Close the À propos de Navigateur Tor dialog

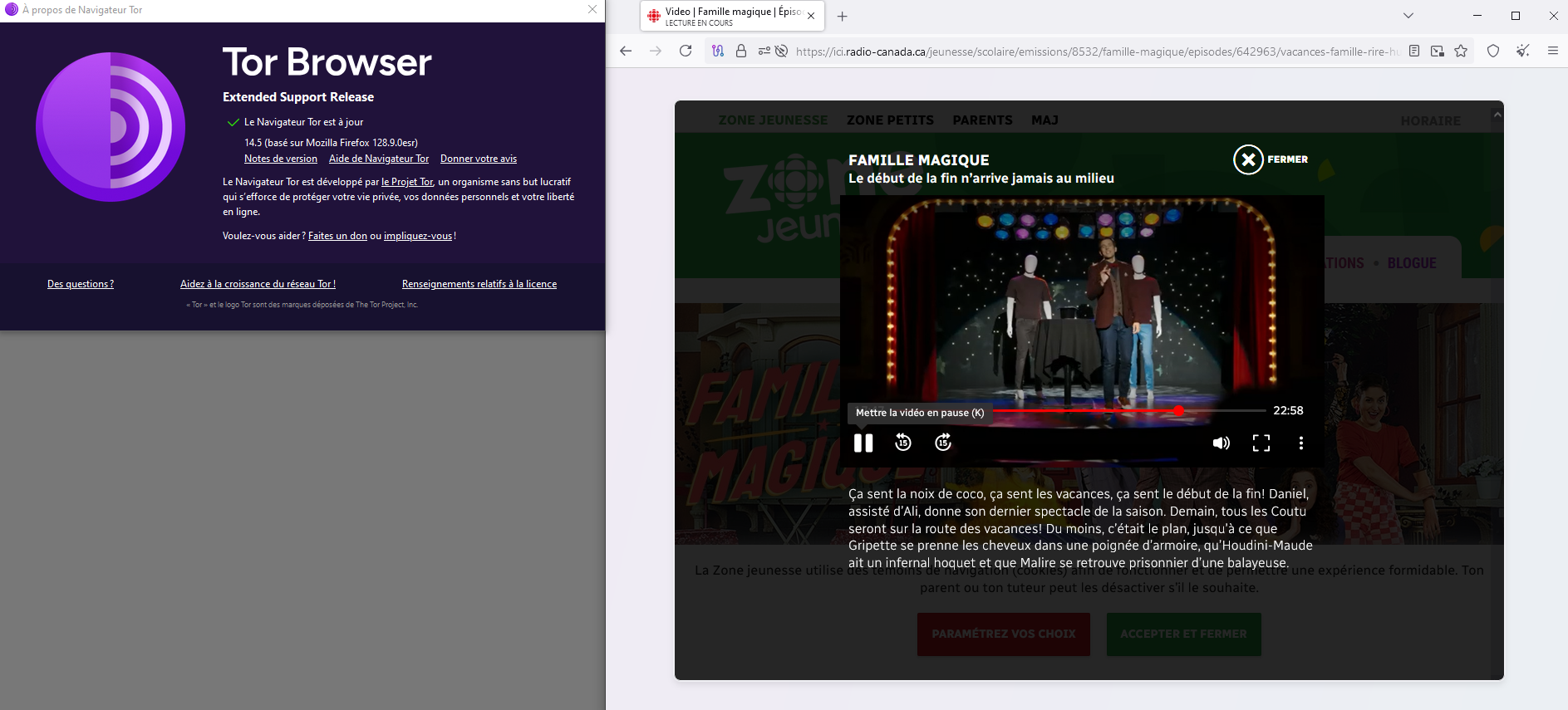[592, 9]
